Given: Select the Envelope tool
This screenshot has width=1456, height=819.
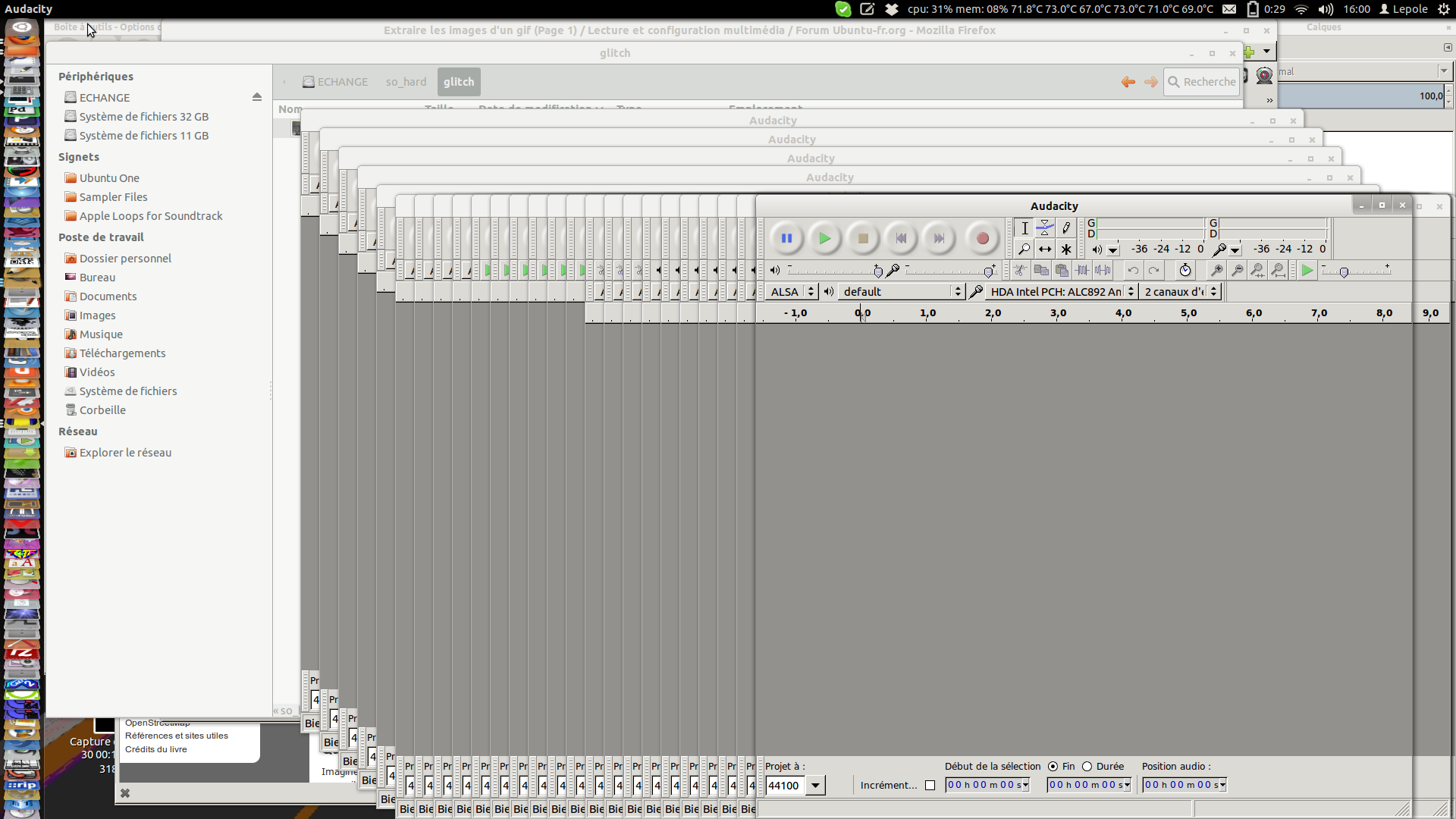Looking at the screenshot, I should point(1045,227).
